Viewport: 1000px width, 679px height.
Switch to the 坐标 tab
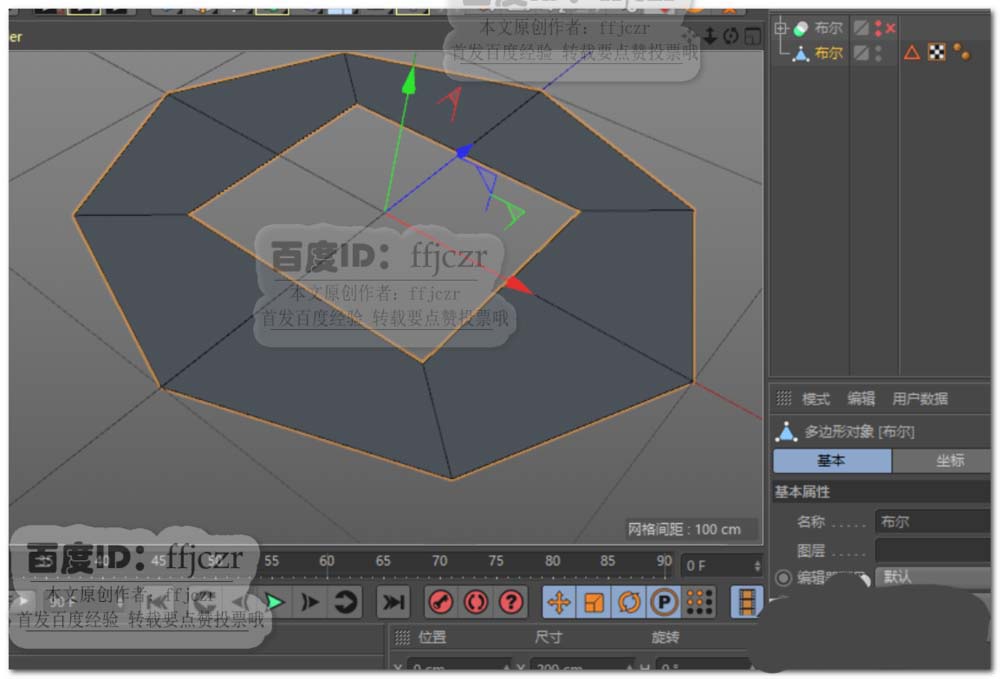tap(949, 460)
